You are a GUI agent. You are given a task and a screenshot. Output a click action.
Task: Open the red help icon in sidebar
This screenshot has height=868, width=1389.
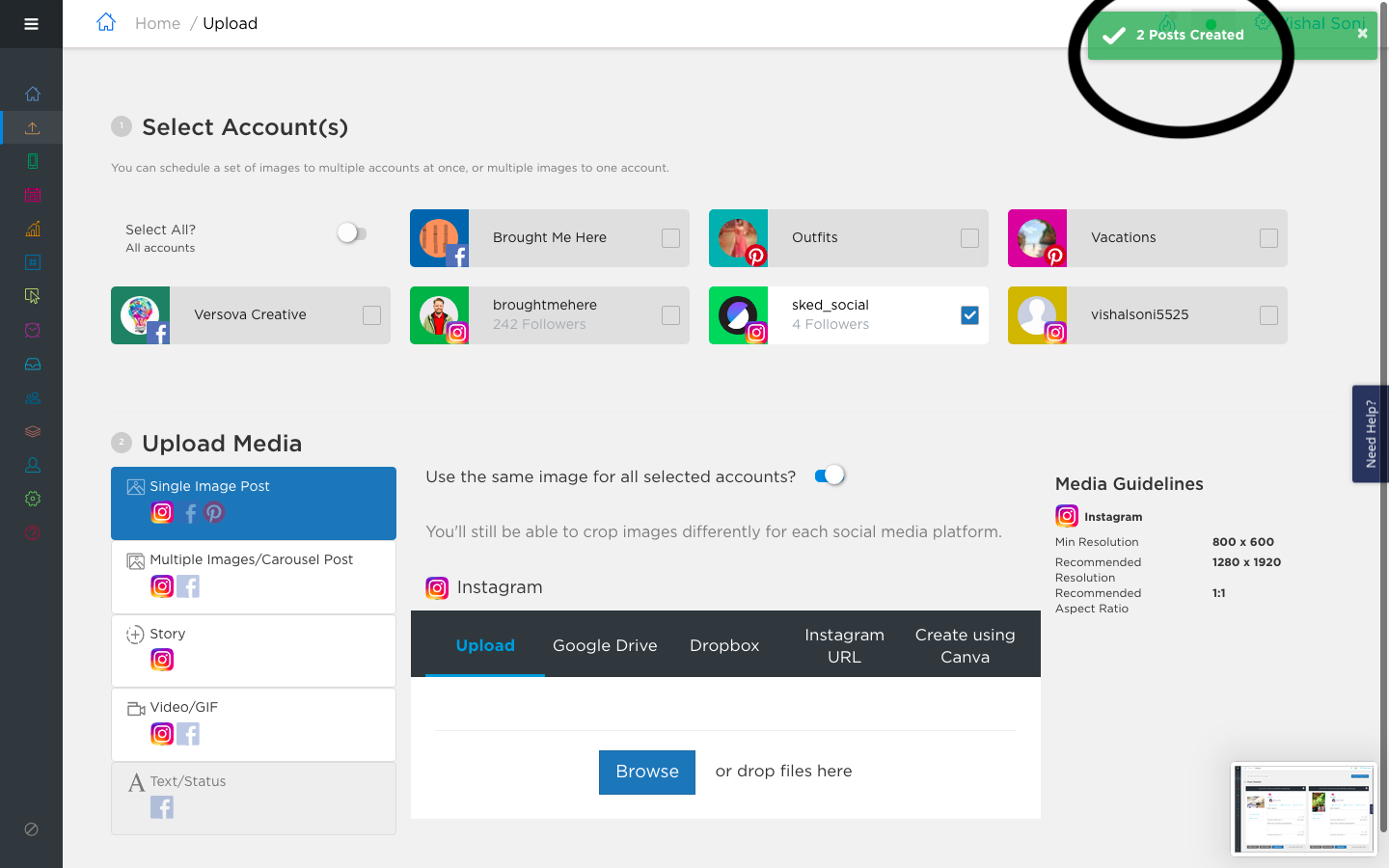click(x=33, y=532)
